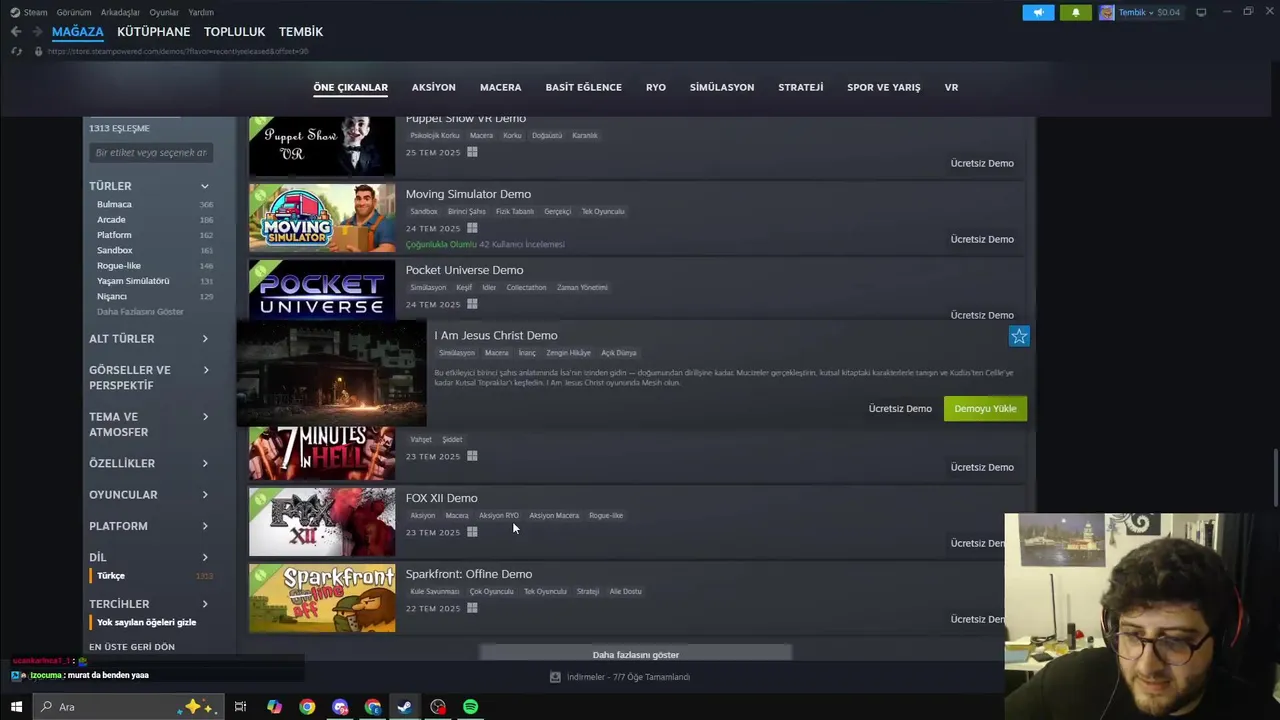Open Steam announcements megaphone button
Viewport: 1280px width, 720px height.
(x=1038, y=12)
